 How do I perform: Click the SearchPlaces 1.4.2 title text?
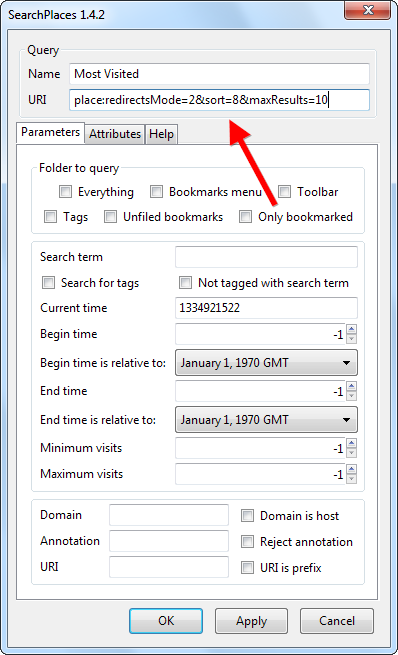(56, 15)
